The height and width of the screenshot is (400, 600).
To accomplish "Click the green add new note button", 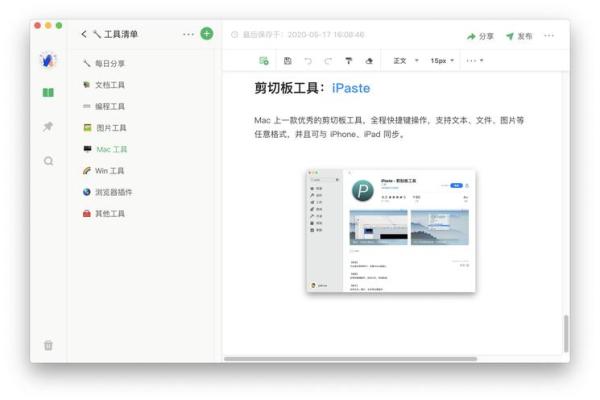I will tap(207, 34).
